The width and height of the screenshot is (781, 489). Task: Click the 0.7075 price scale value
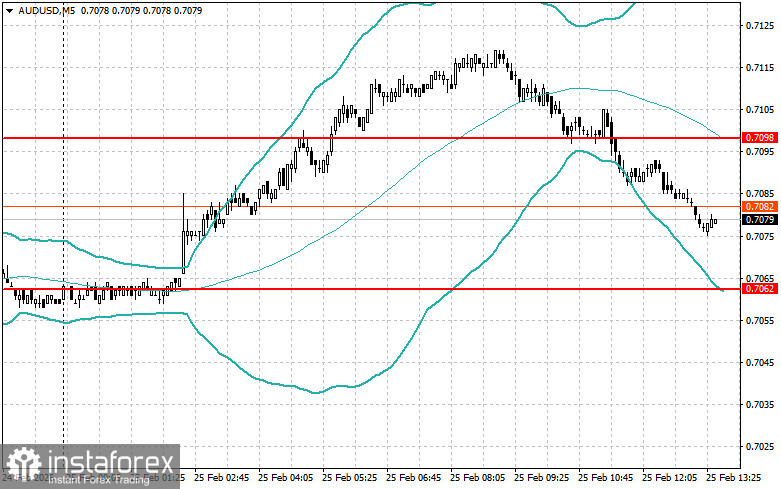760,236
